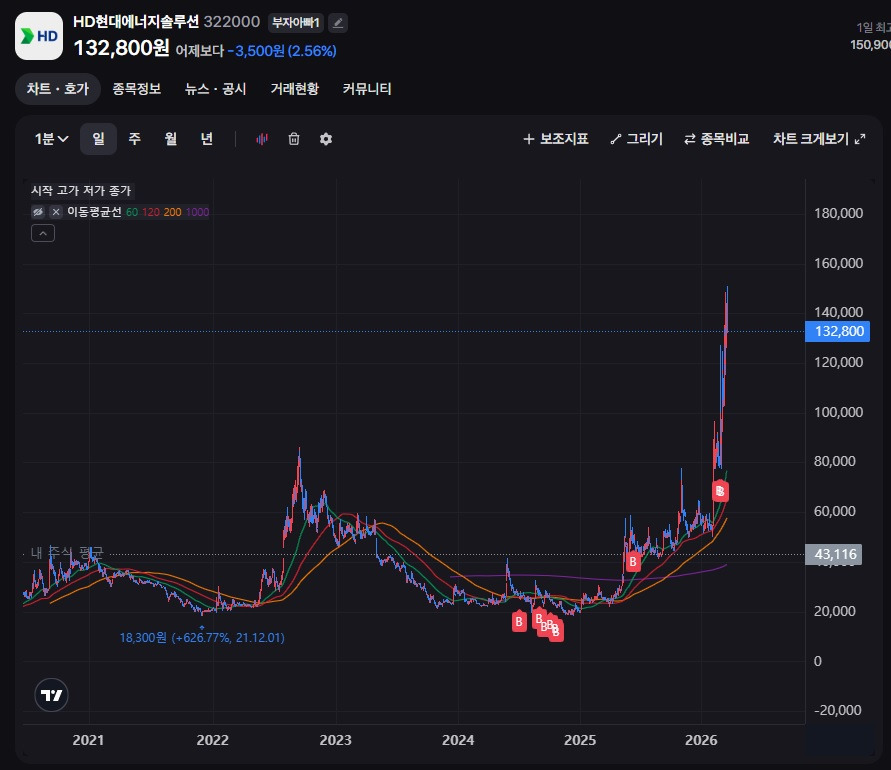
Task: Open the 1분 minute interval dropdown
Action: pos(51,139)
